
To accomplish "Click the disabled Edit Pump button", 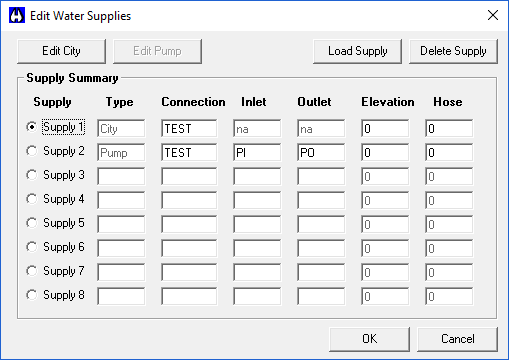I will [157, 51].
